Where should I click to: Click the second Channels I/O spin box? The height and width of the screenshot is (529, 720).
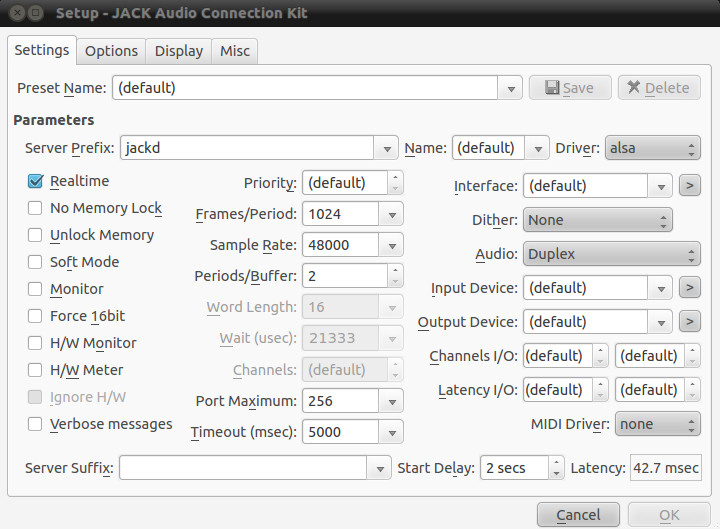coord(658,356)
